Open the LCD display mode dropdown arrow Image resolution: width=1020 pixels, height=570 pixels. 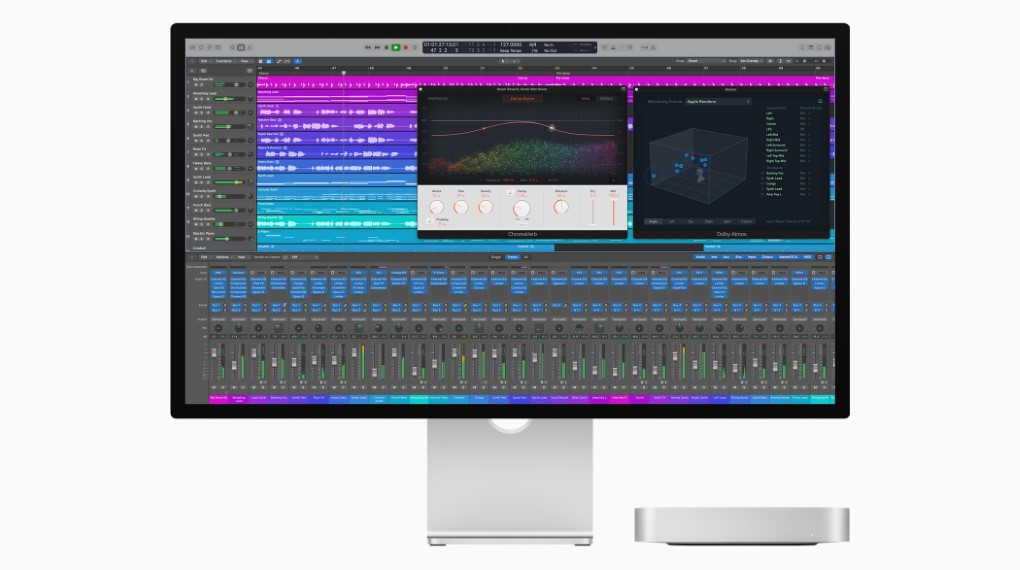click(595, 48)
